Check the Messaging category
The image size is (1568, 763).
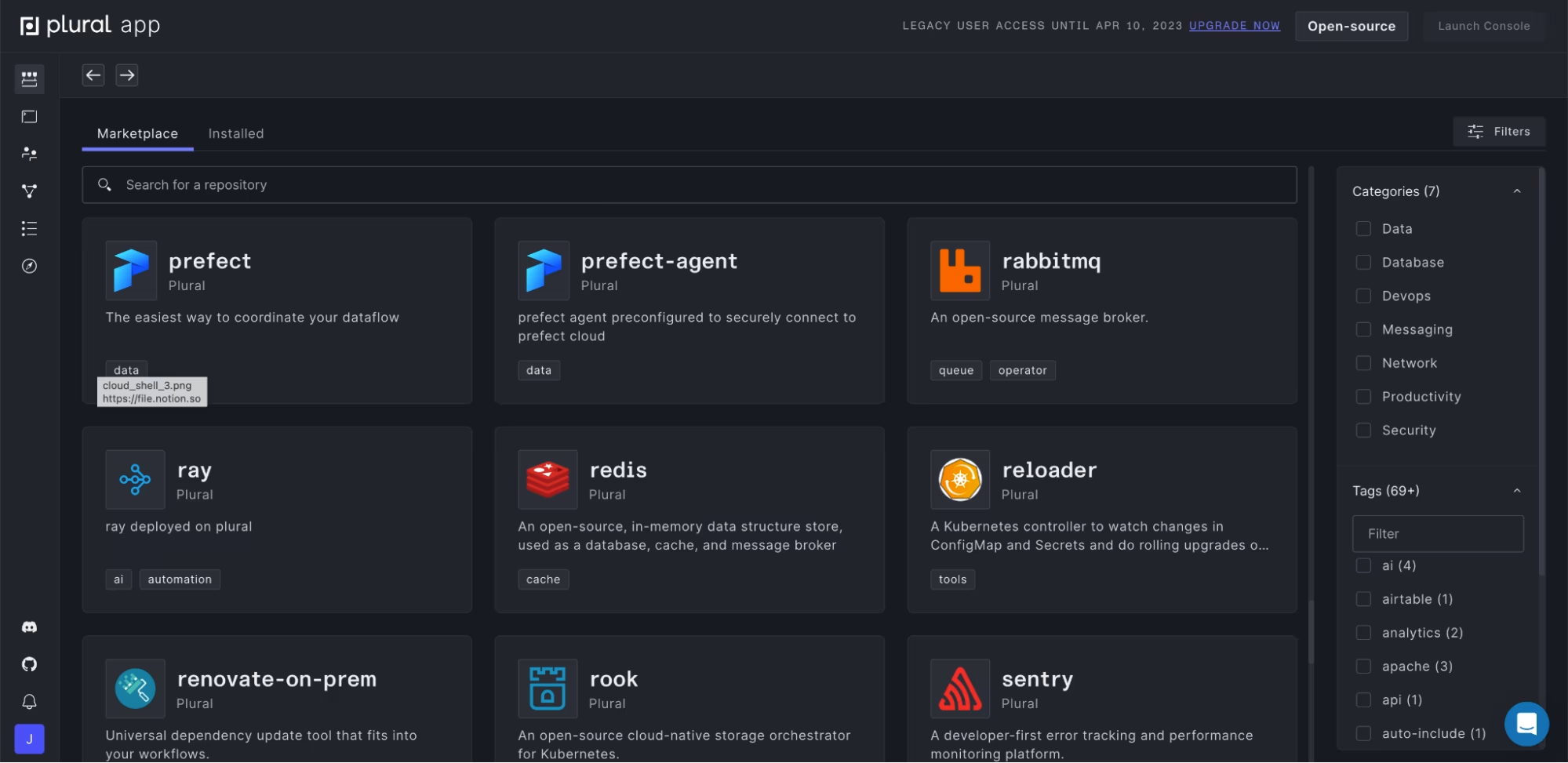tap(1363, 330)
